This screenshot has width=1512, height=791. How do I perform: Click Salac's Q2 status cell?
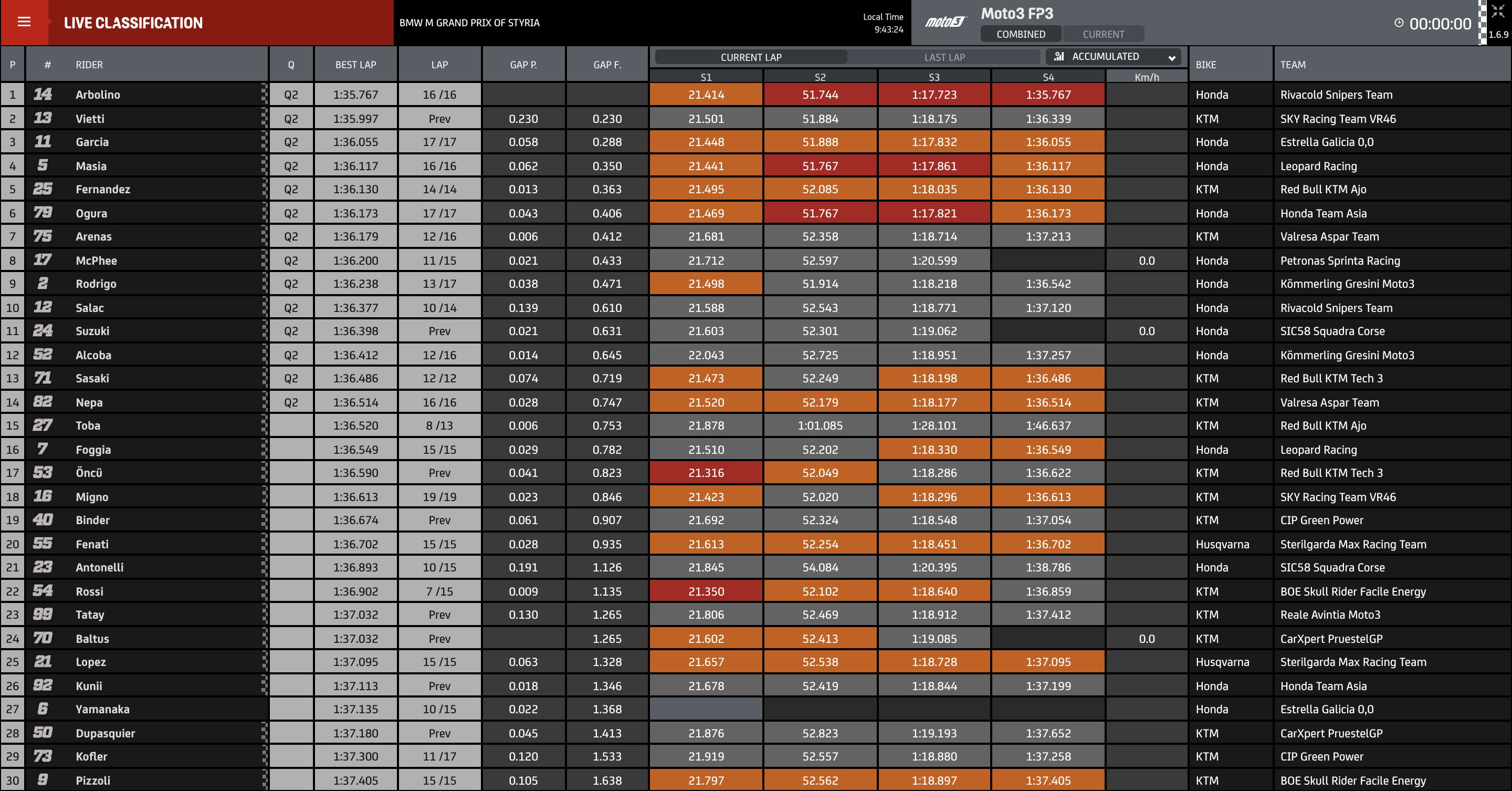pyautogui.click(x=291, y=308)
